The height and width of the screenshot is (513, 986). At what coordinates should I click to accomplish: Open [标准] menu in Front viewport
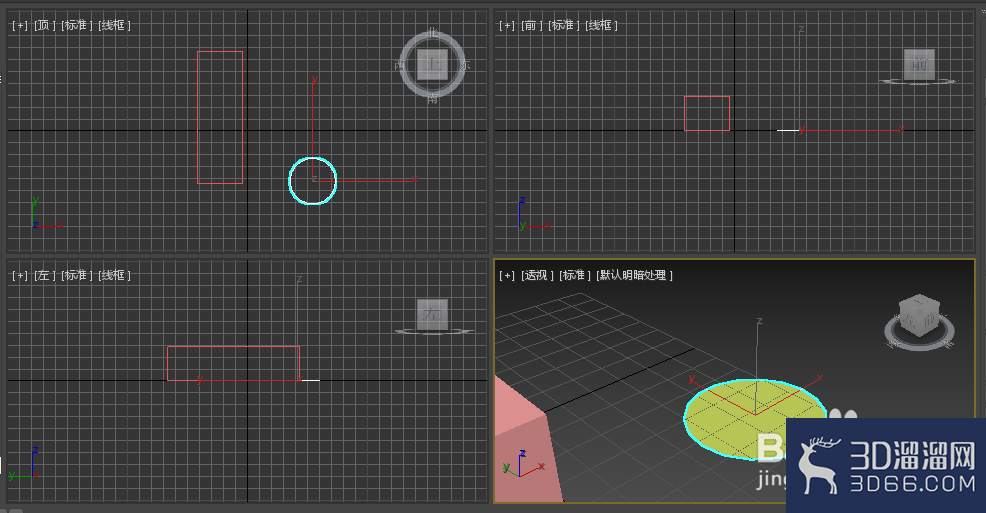[564, 25]
